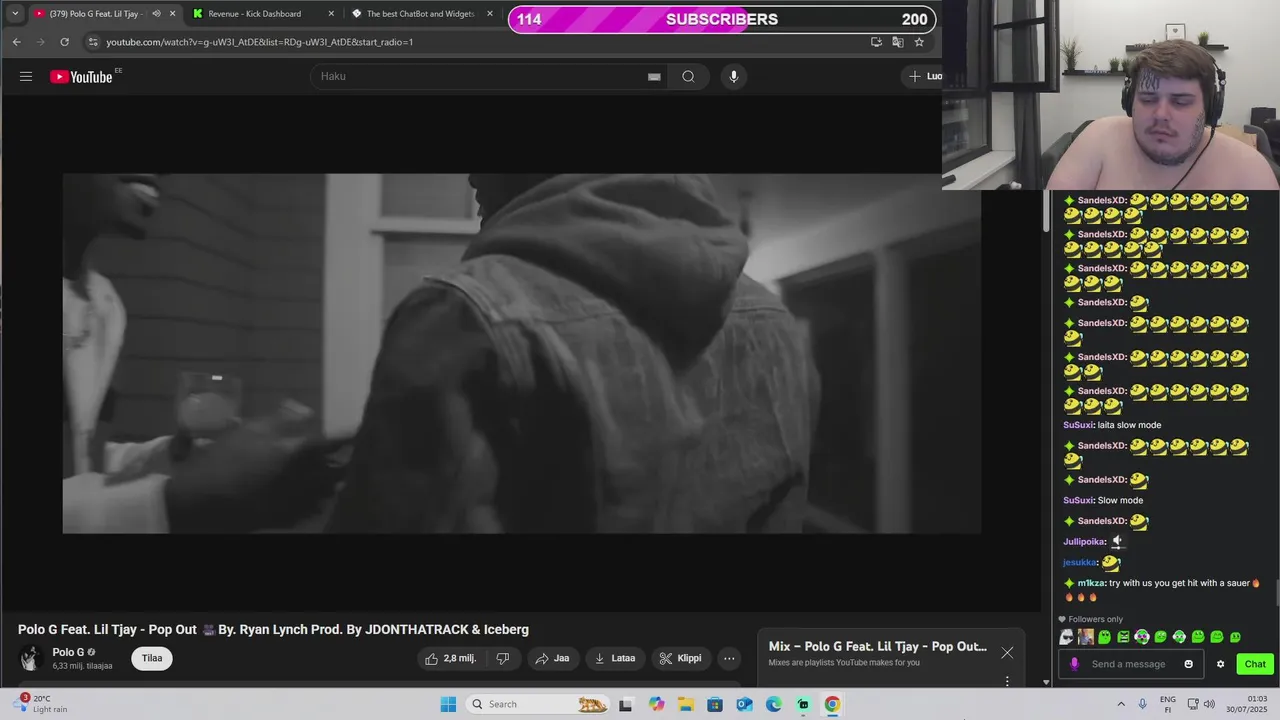This screenshot has height=720, width=1280.
Task: Subscribe with the Tilaa button
Action: (152, 658)
